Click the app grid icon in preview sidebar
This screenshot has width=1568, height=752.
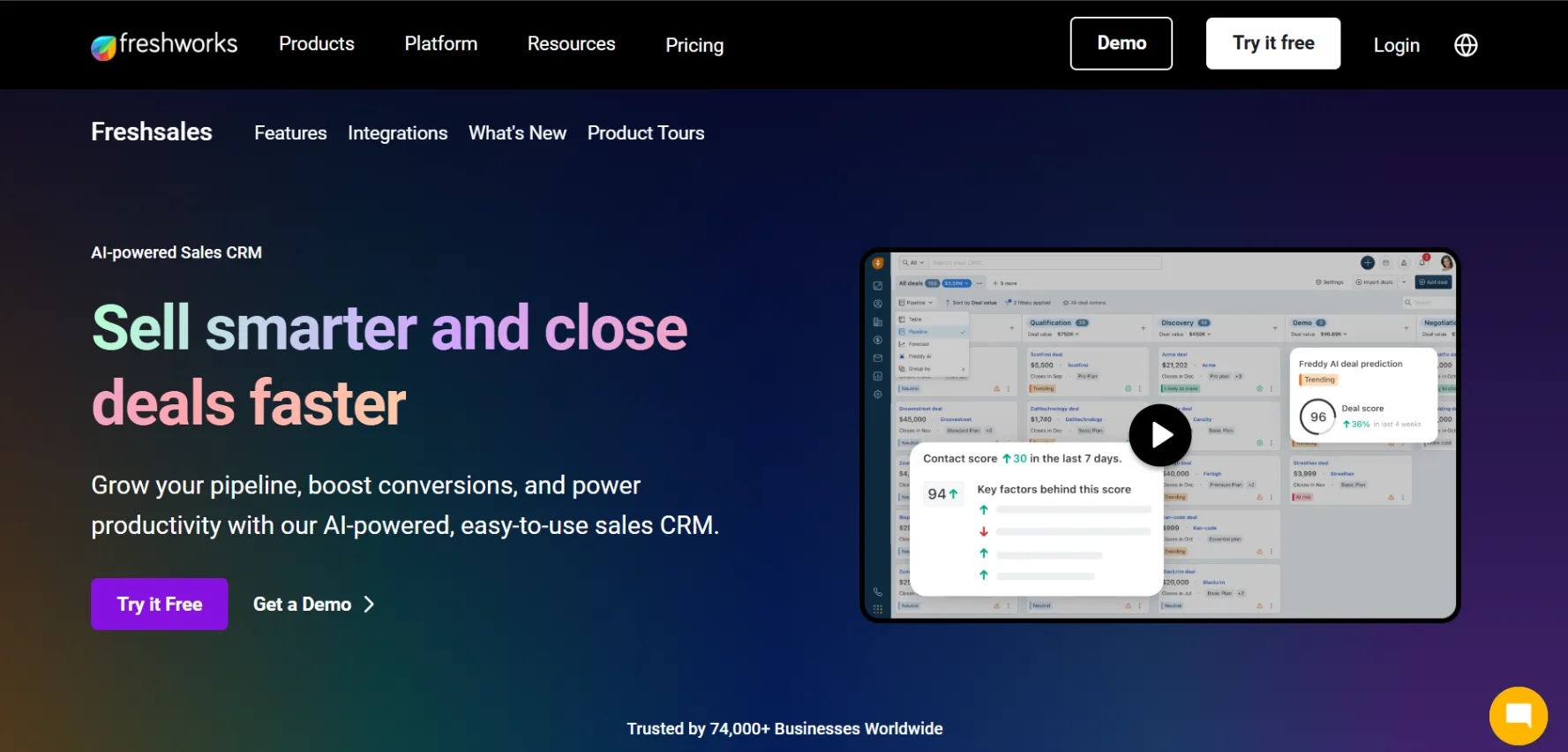[x=877, y=609]
